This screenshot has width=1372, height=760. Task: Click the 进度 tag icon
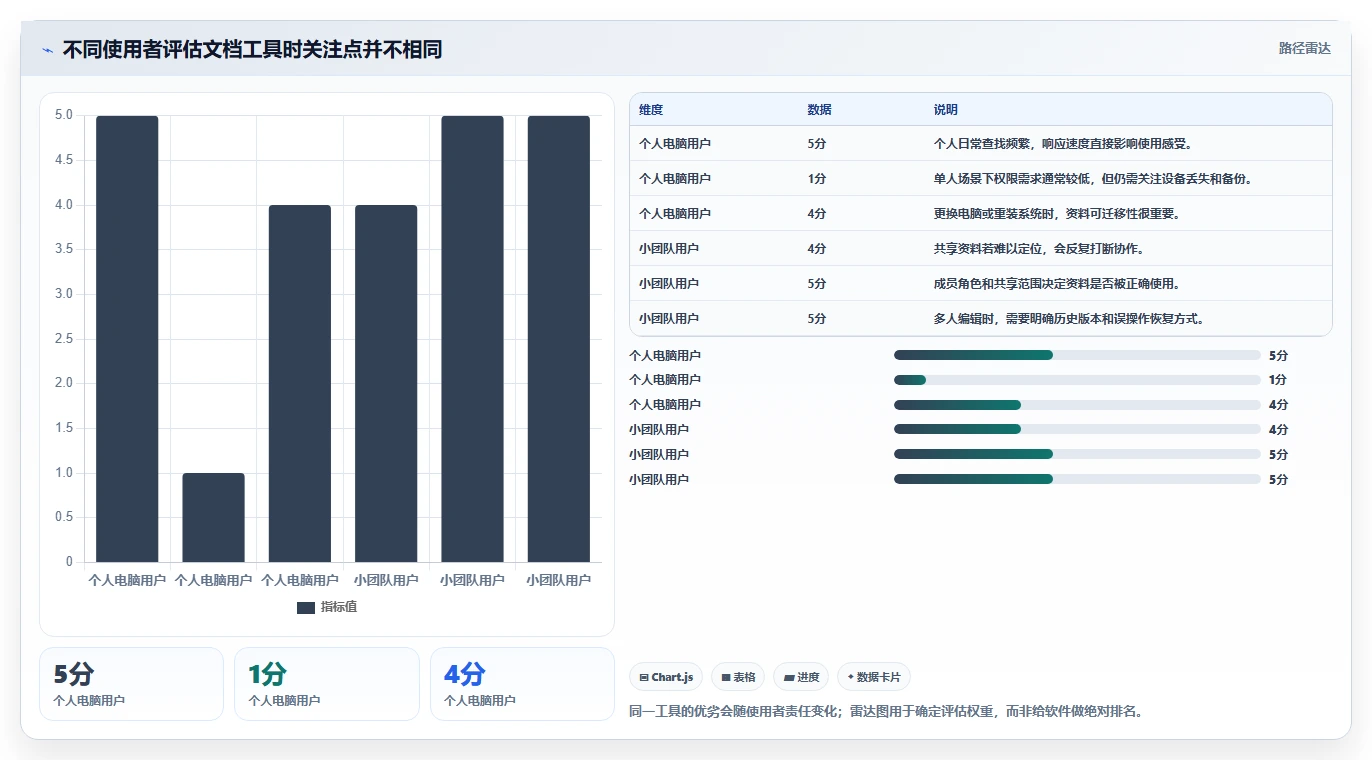click(790, 678)
